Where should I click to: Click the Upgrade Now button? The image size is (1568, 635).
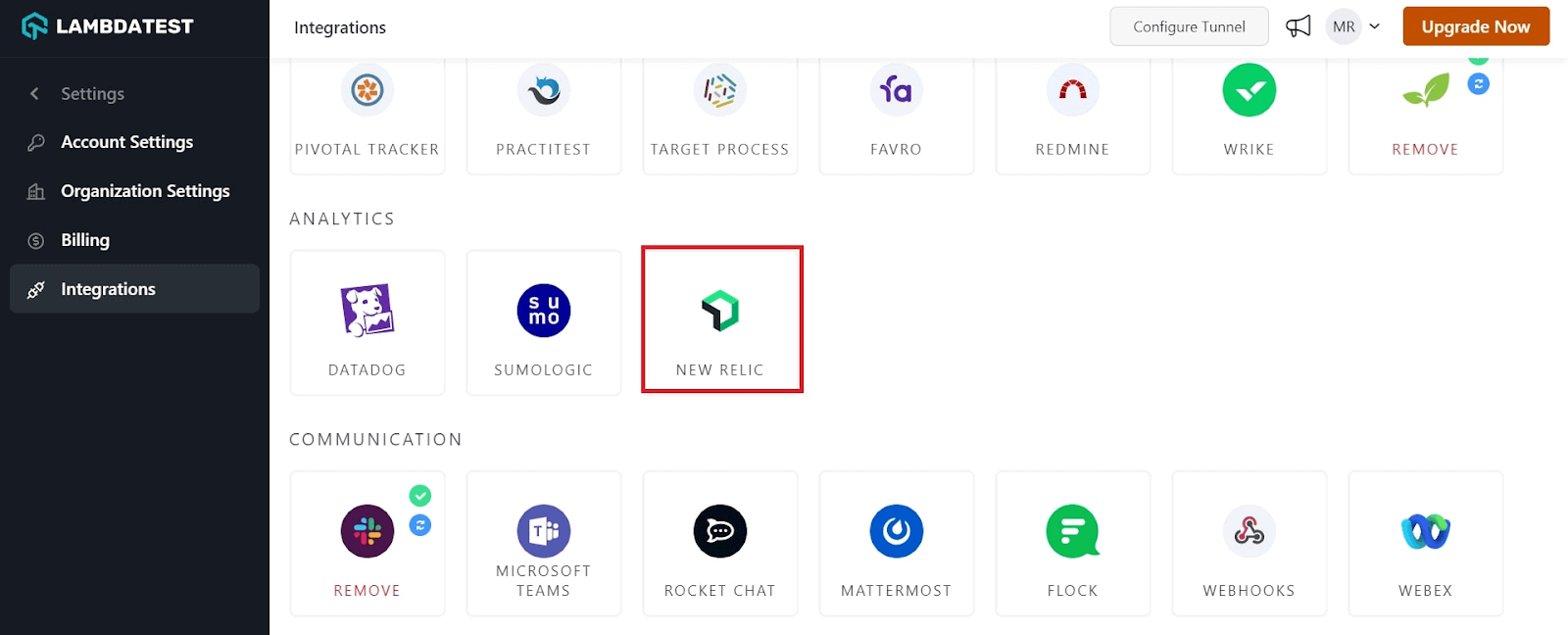1475,26
